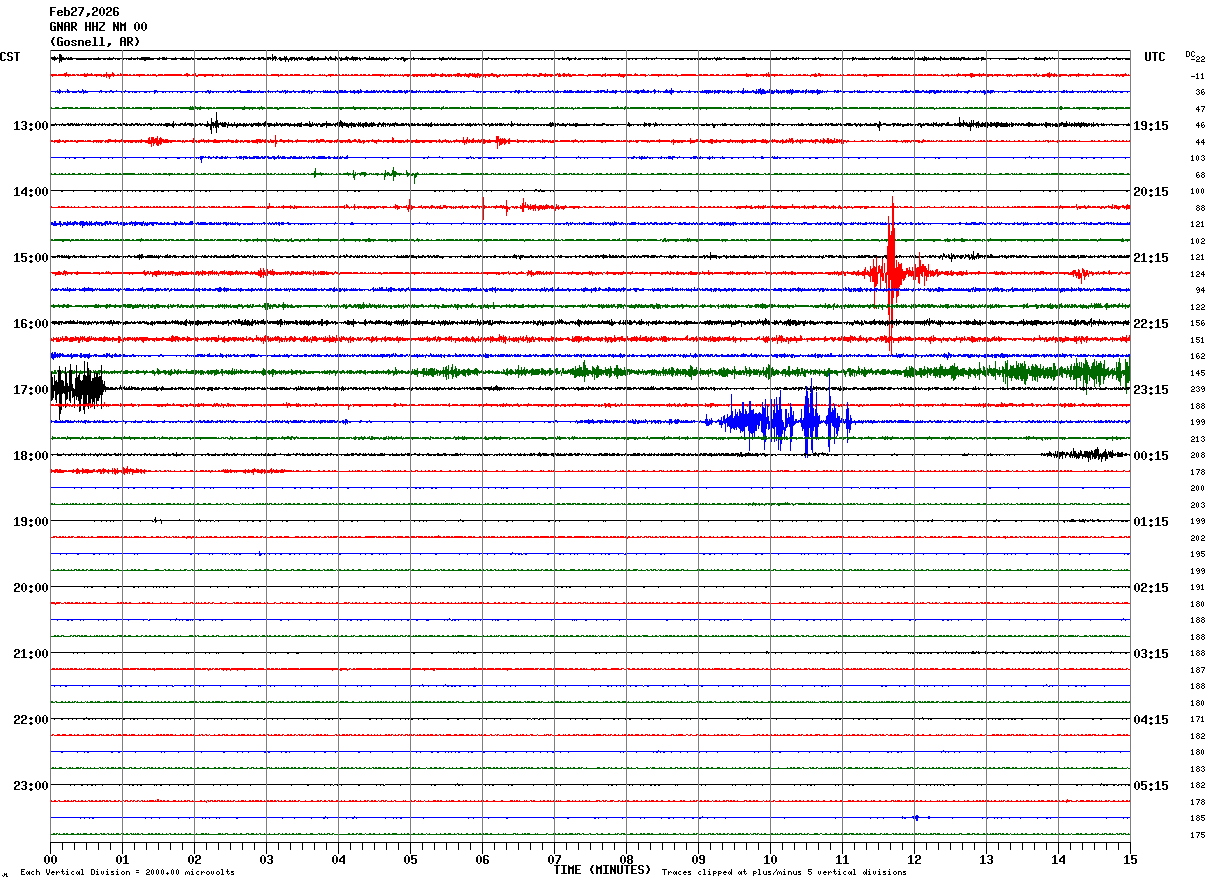1210x886 pixels.
Task: Click the 05:15 UTC time label
Action: (x=1151, y=786)
